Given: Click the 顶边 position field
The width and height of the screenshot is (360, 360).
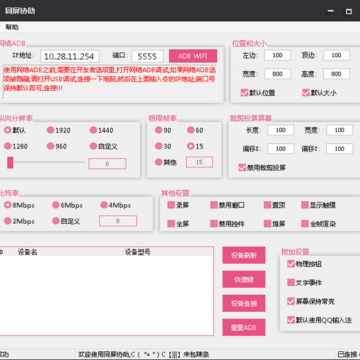Looking at the screenshot, I should (336, 55).
